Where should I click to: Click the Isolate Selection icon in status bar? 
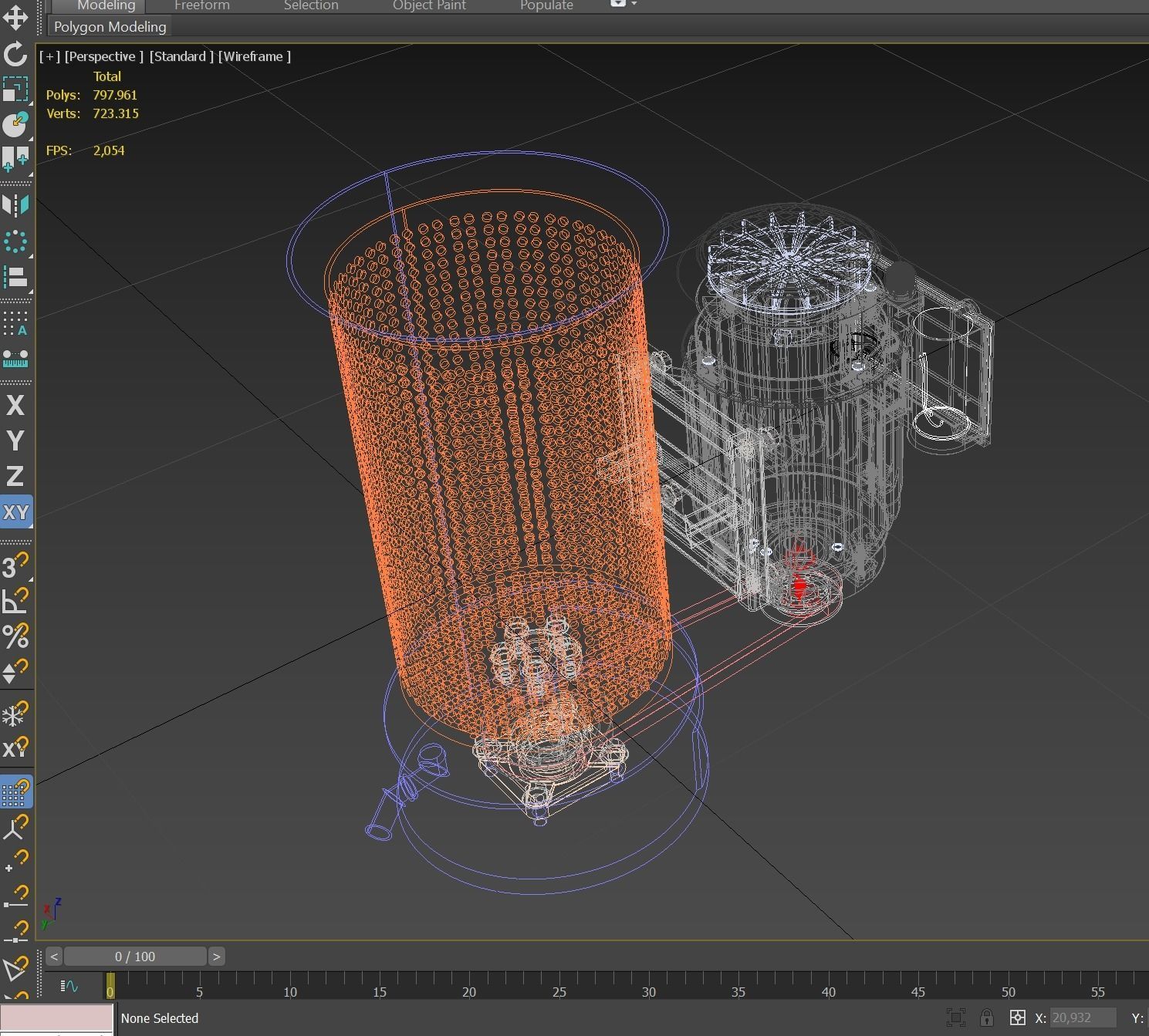956,1017
